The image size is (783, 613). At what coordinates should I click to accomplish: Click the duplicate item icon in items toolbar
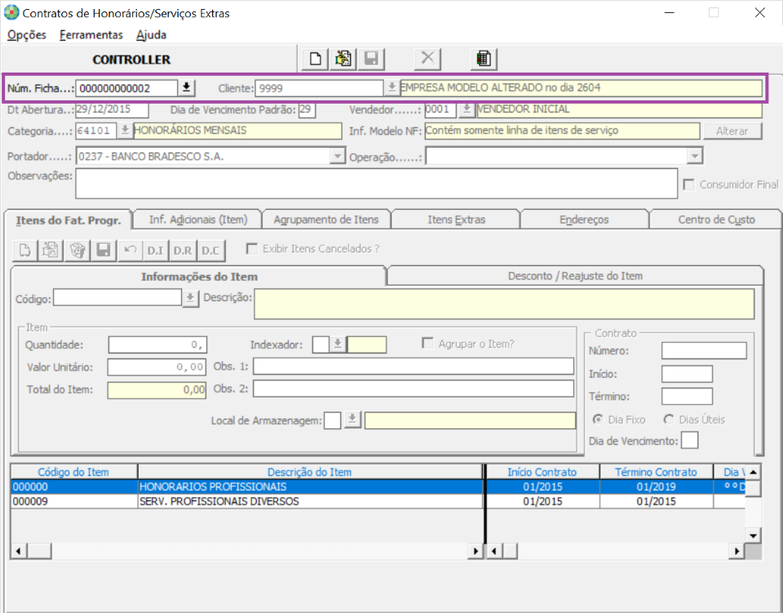(50, 250)
